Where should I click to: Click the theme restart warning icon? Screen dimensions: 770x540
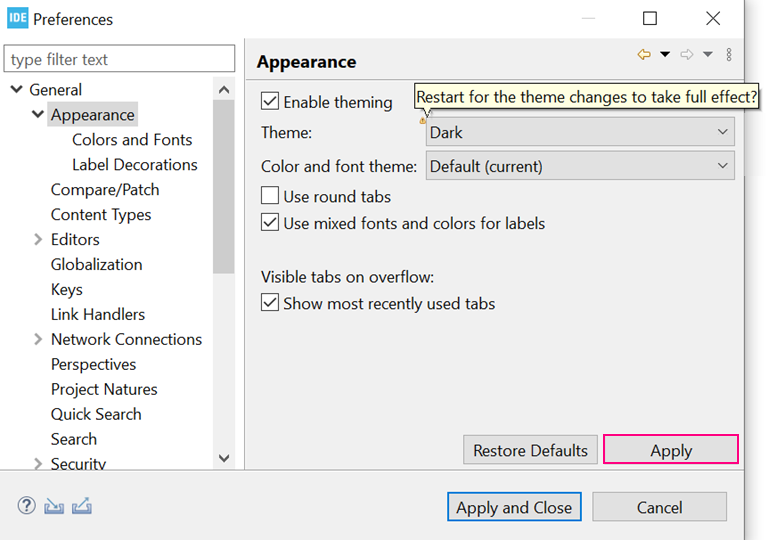tap(423, 120)
